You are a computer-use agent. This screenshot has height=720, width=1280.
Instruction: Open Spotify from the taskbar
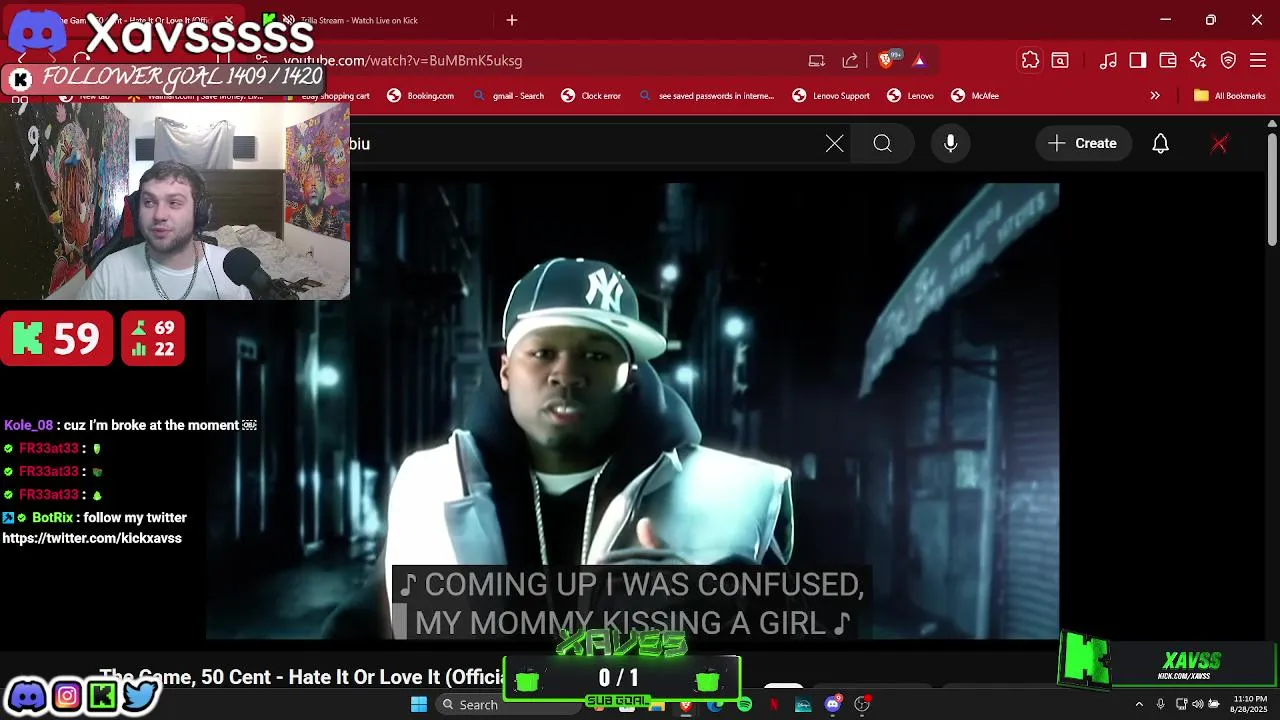pos(744,705)
